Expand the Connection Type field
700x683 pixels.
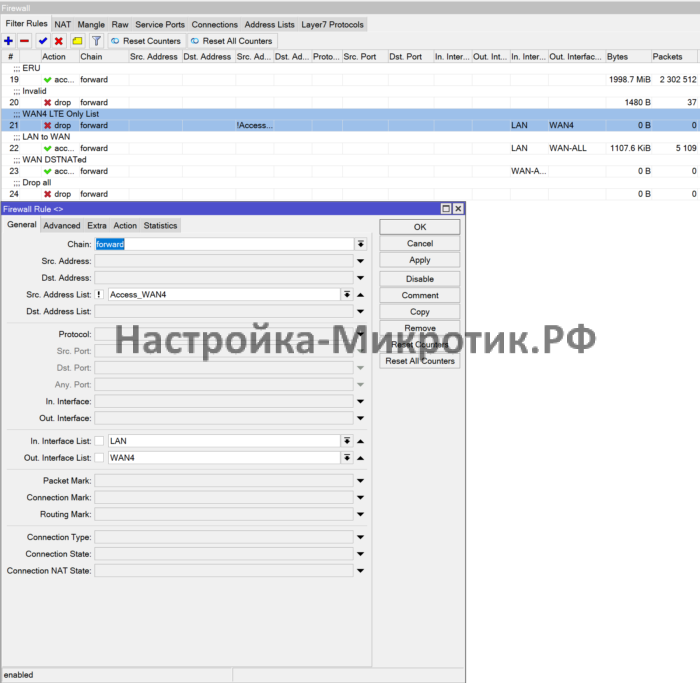pos(361,537)
